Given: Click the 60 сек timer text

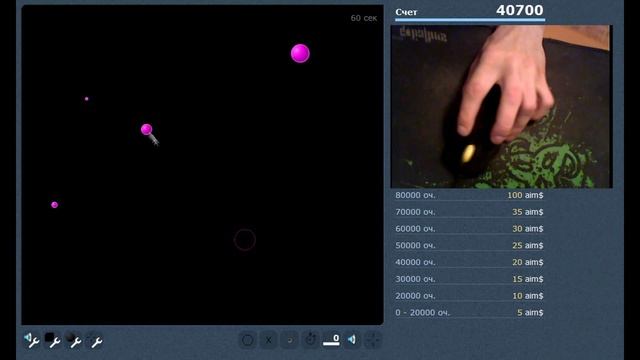Looking at the screenshot, I should pos(364,18).
